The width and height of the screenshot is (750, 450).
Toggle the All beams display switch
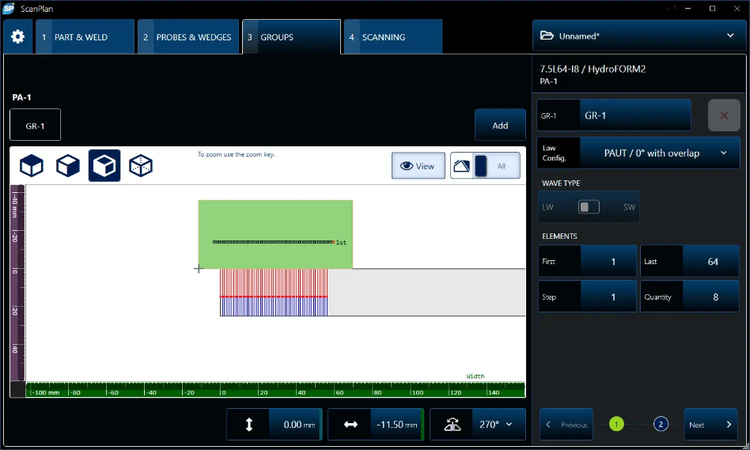[x=485, y=166]
